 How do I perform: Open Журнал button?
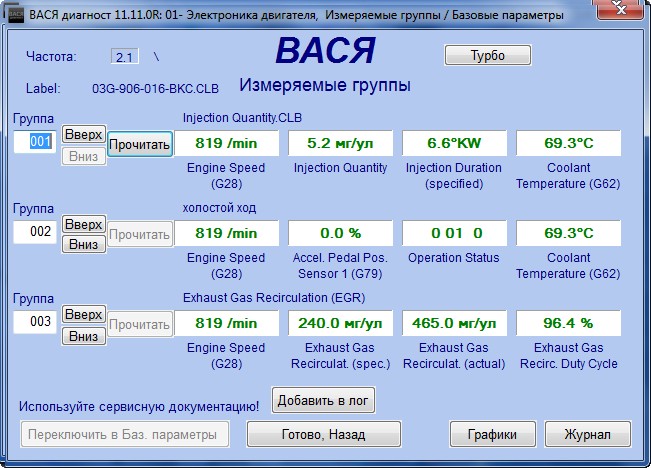tap(587, 434)
